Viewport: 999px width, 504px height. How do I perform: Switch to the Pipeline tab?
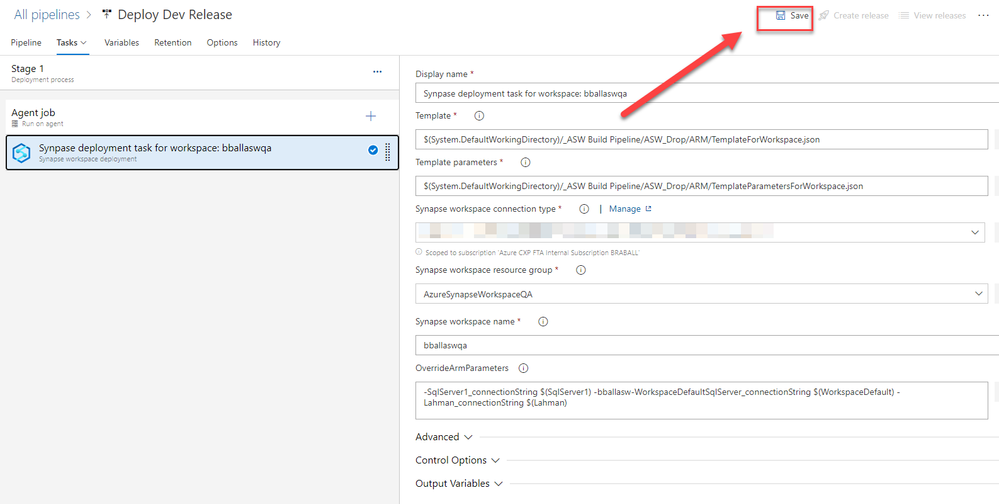click(x=26, y=43)
